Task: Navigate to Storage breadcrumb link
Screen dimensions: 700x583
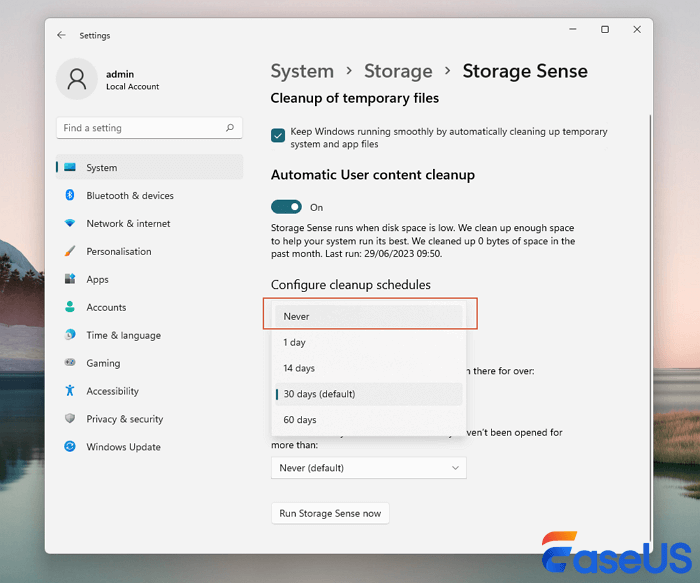Action: pyautogui.click(x=398, y=71)
